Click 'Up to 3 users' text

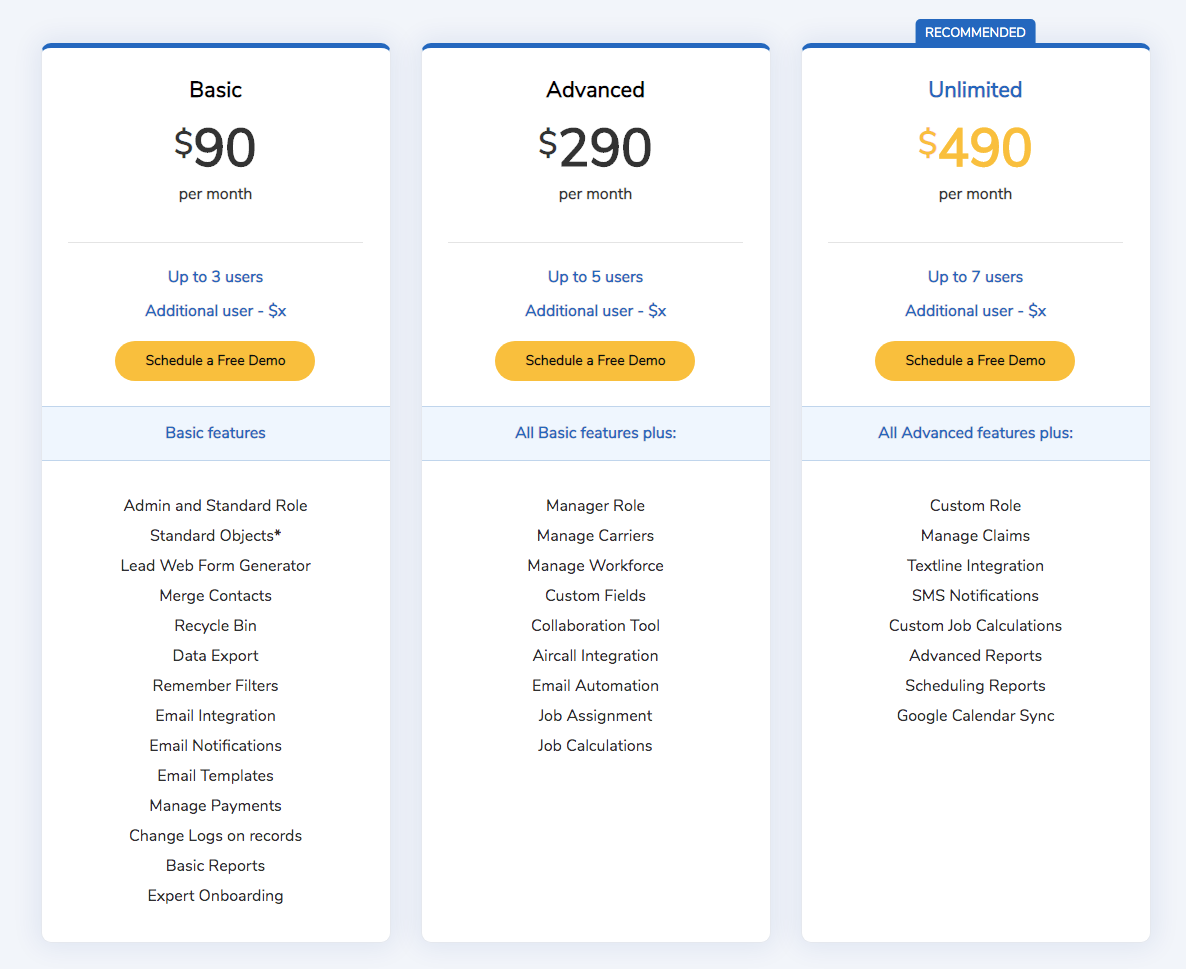[215, 277]
